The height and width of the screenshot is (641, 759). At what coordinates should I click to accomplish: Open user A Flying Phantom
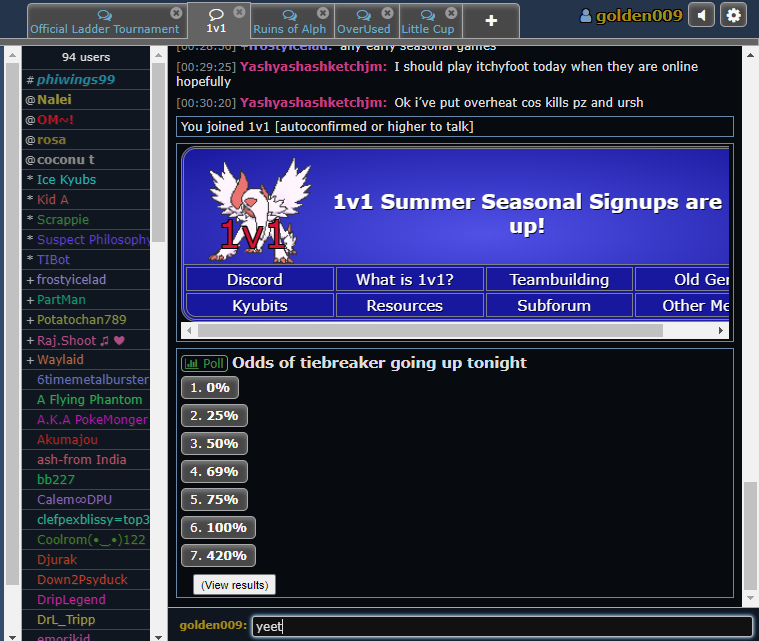(86, 399)
